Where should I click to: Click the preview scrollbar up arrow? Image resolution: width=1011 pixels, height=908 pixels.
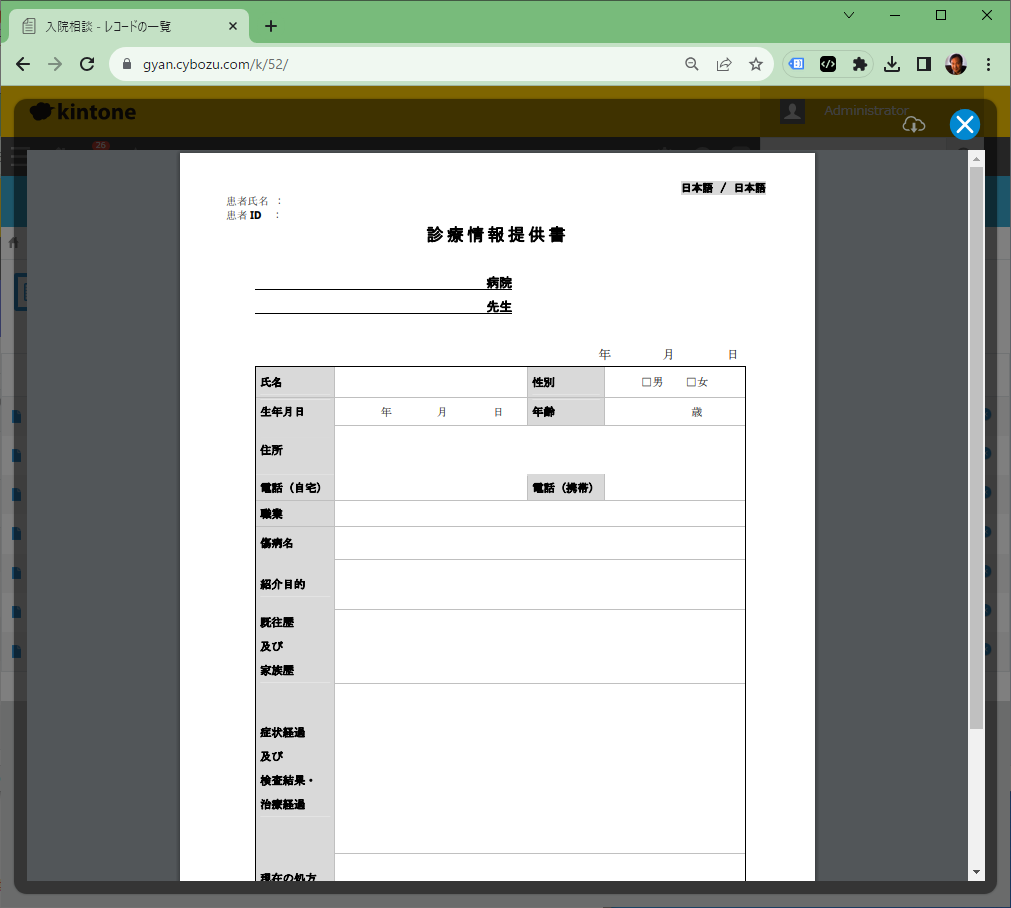[x=976, y=159]
